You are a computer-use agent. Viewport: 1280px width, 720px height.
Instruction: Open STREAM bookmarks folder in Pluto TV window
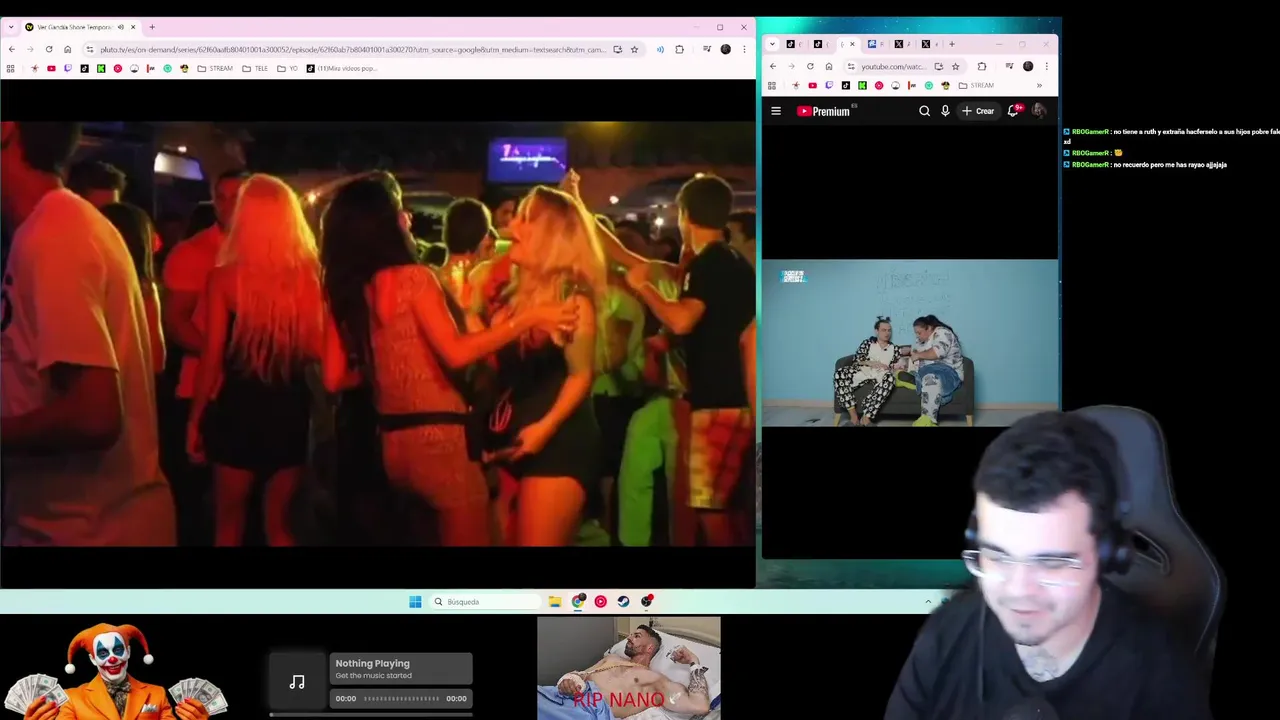[215, 68]
